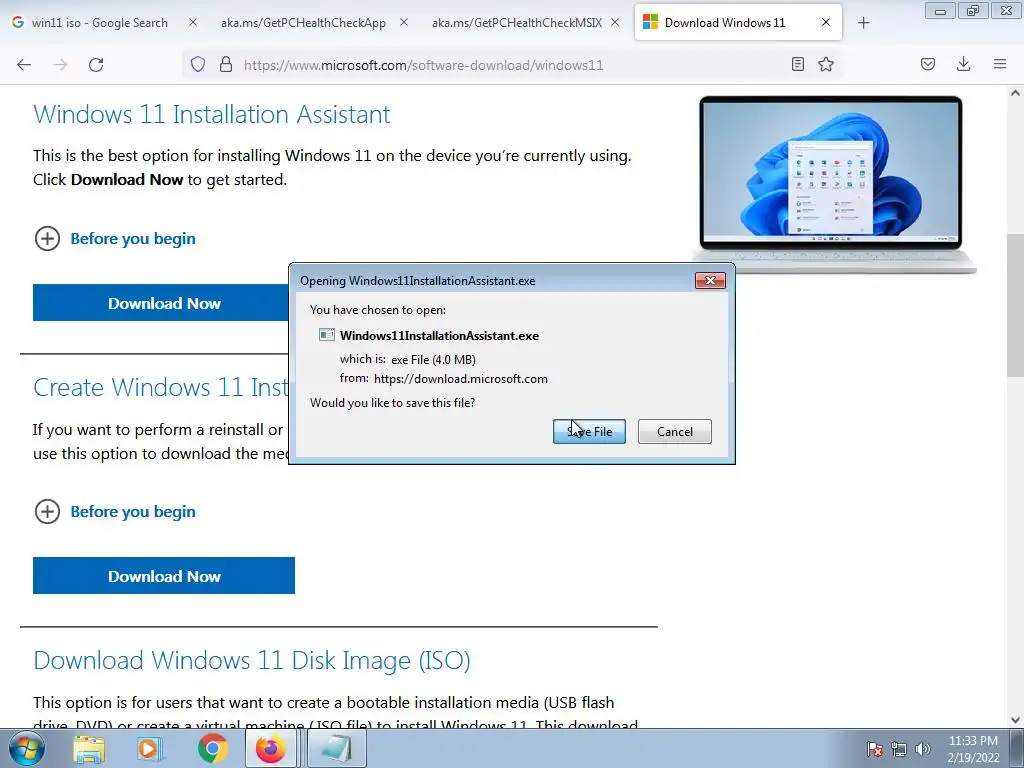Click Save File in the download dialog

tap(589, 431)
